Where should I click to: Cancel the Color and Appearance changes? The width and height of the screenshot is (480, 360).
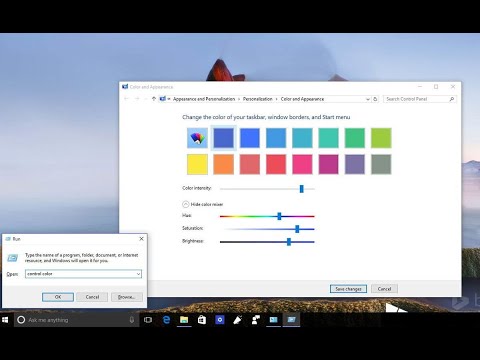coord(384,289)
